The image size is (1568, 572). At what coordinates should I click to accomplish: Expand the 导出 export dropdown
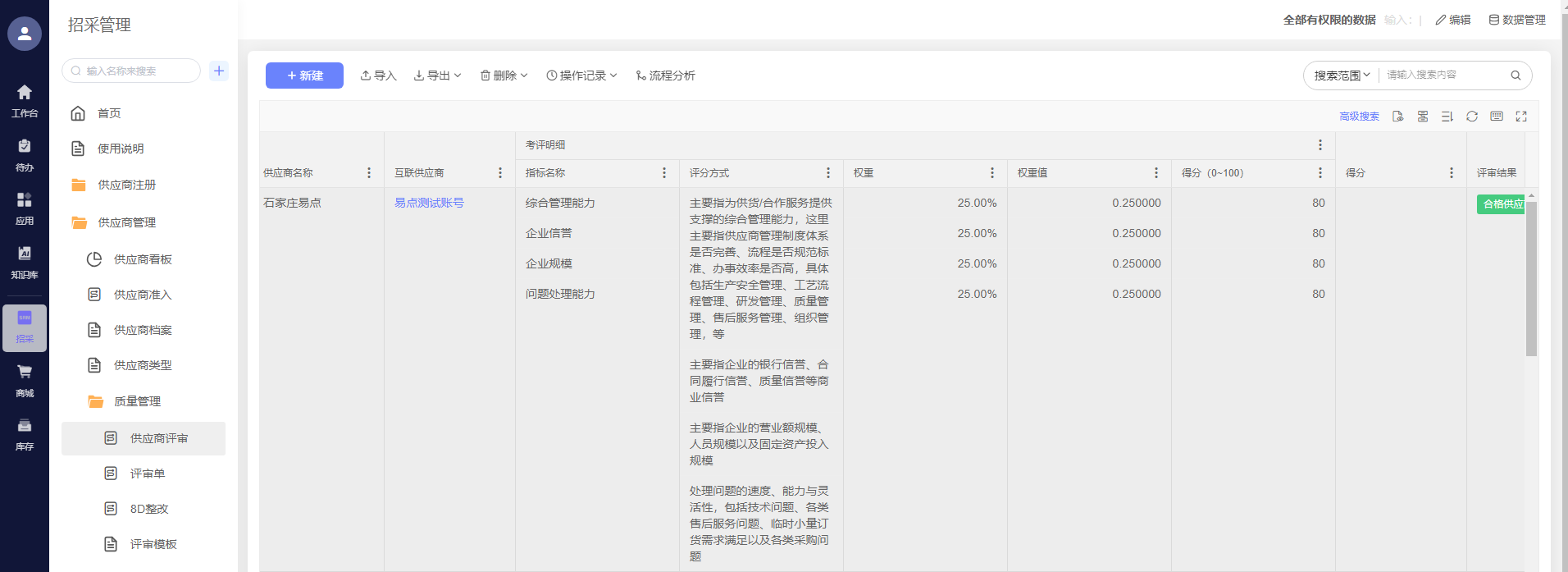(438, 76)
